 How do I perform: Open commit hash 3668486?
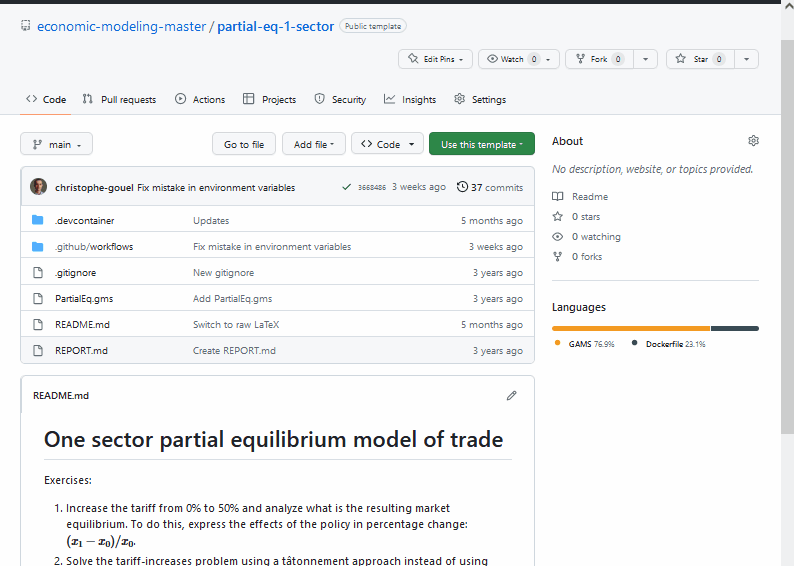372,187
